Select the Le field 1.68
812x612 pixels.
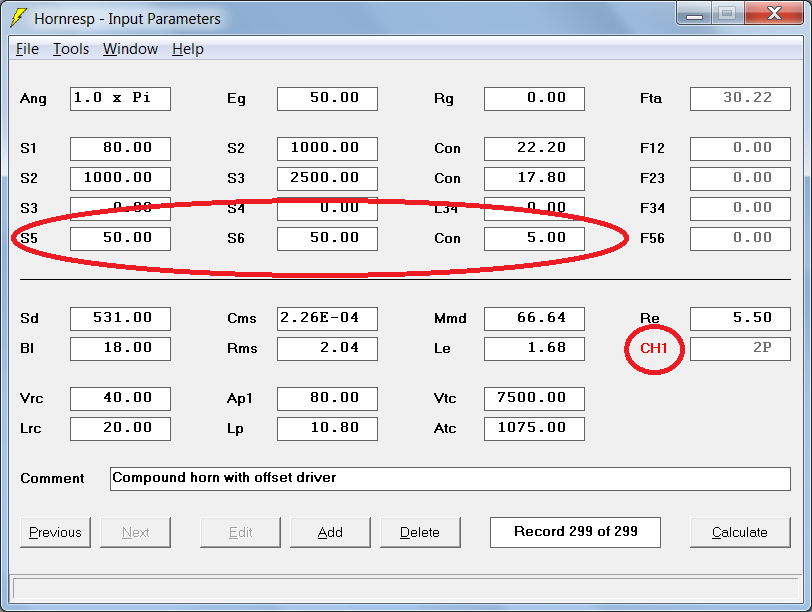[x=534, y=348]
